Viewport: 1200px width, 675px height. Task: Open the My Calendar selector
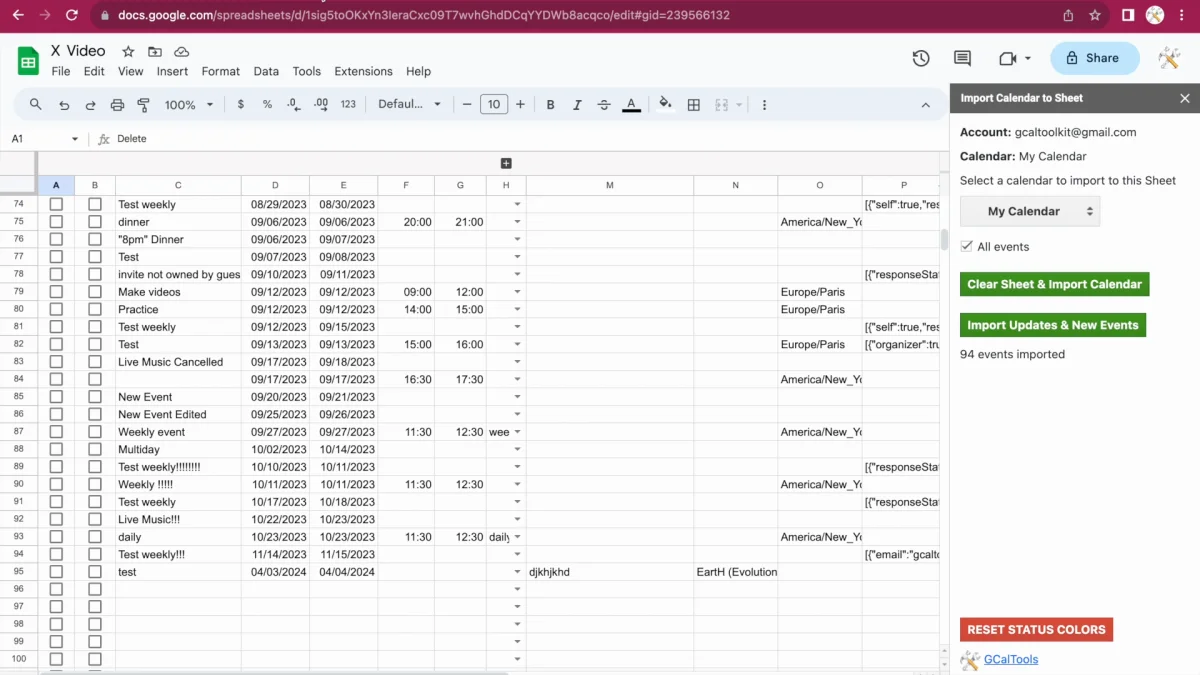(x=1029, y=211)
